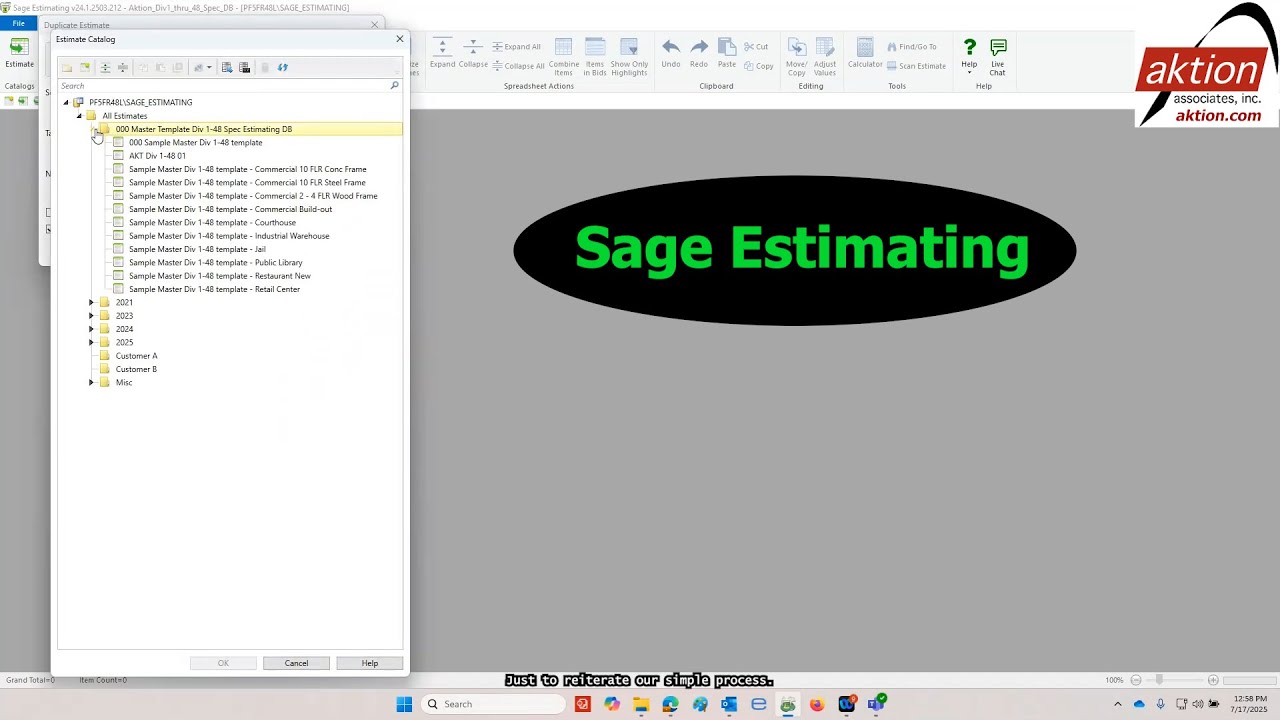Open Firefox from the taskbar
This screenshot has width=1280, height=720.
coord(817,704)
